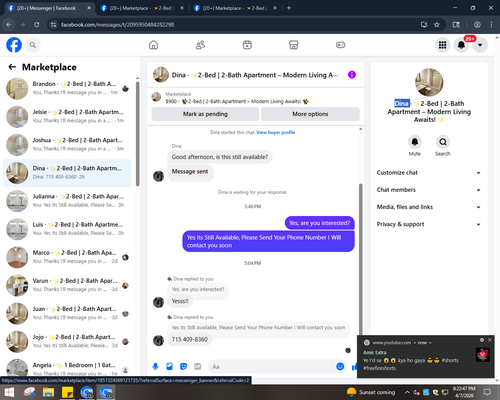500x400 pixels.
Task: Select the Dina conversation
Action: tap(68, 173)
